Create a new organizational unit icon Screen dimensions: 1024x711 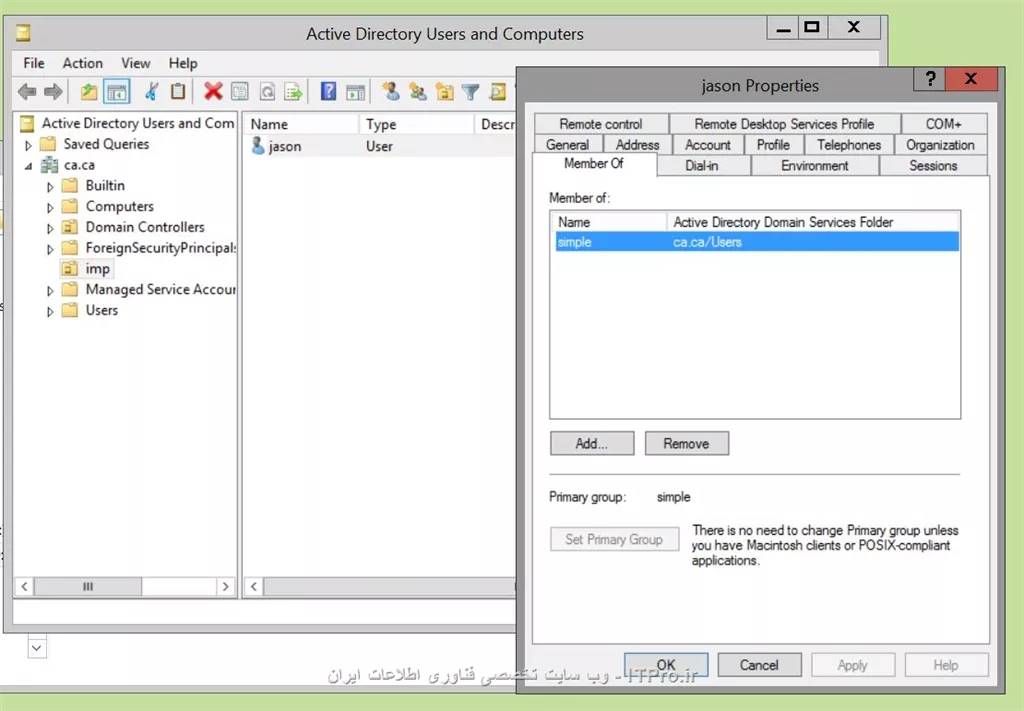[x=445, y=91]
